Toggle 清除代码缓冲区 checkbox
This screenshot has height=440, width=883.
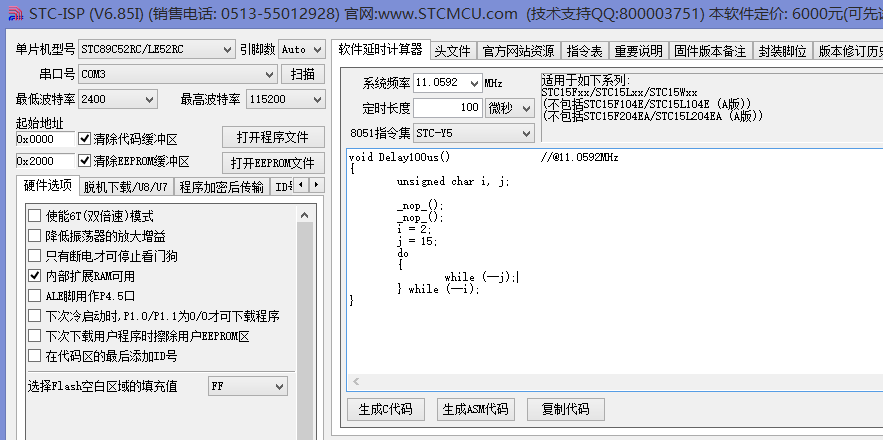pyautogui.click(x=84, y=139)
